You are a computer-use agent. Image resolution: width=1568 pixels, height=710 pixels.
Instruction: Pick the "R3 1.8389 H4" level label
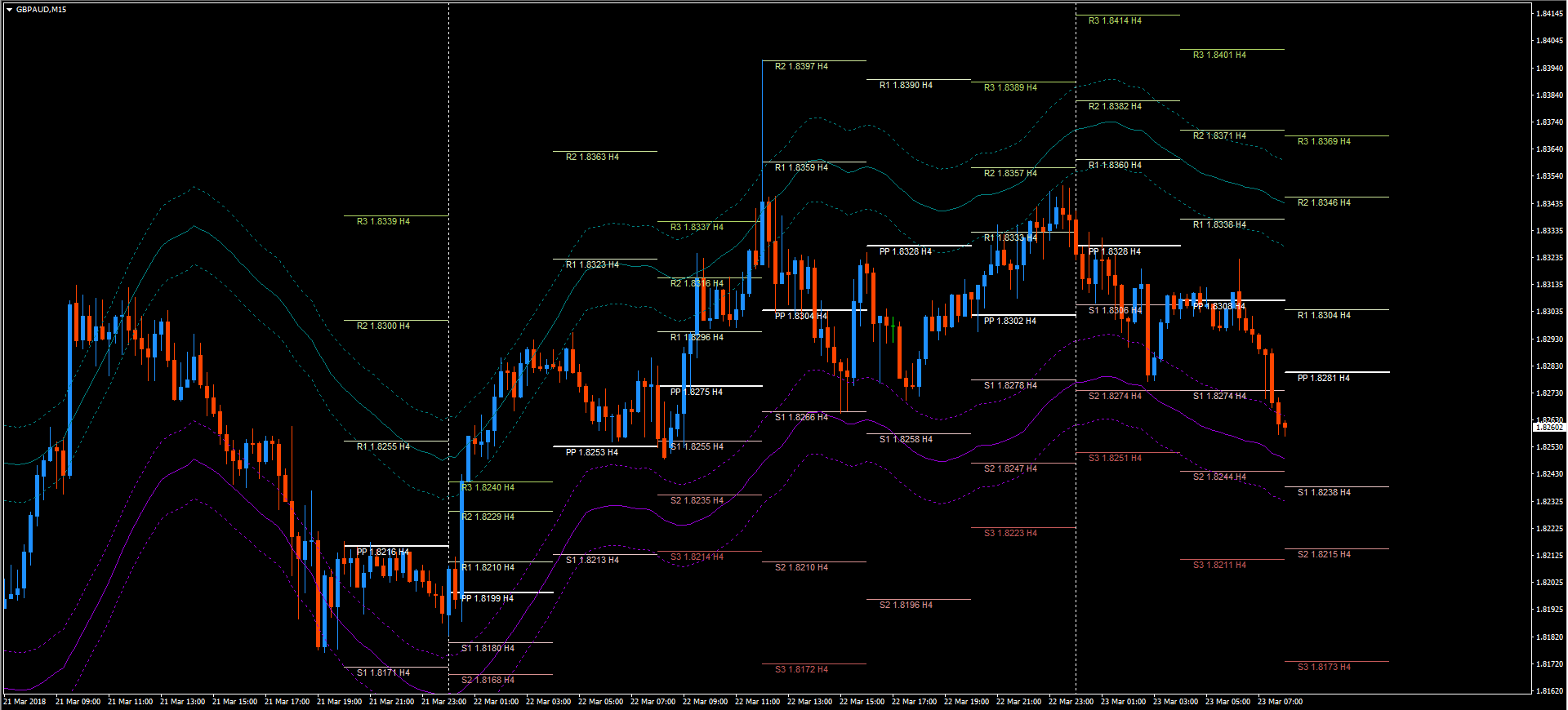click(x=1010, y=88)
